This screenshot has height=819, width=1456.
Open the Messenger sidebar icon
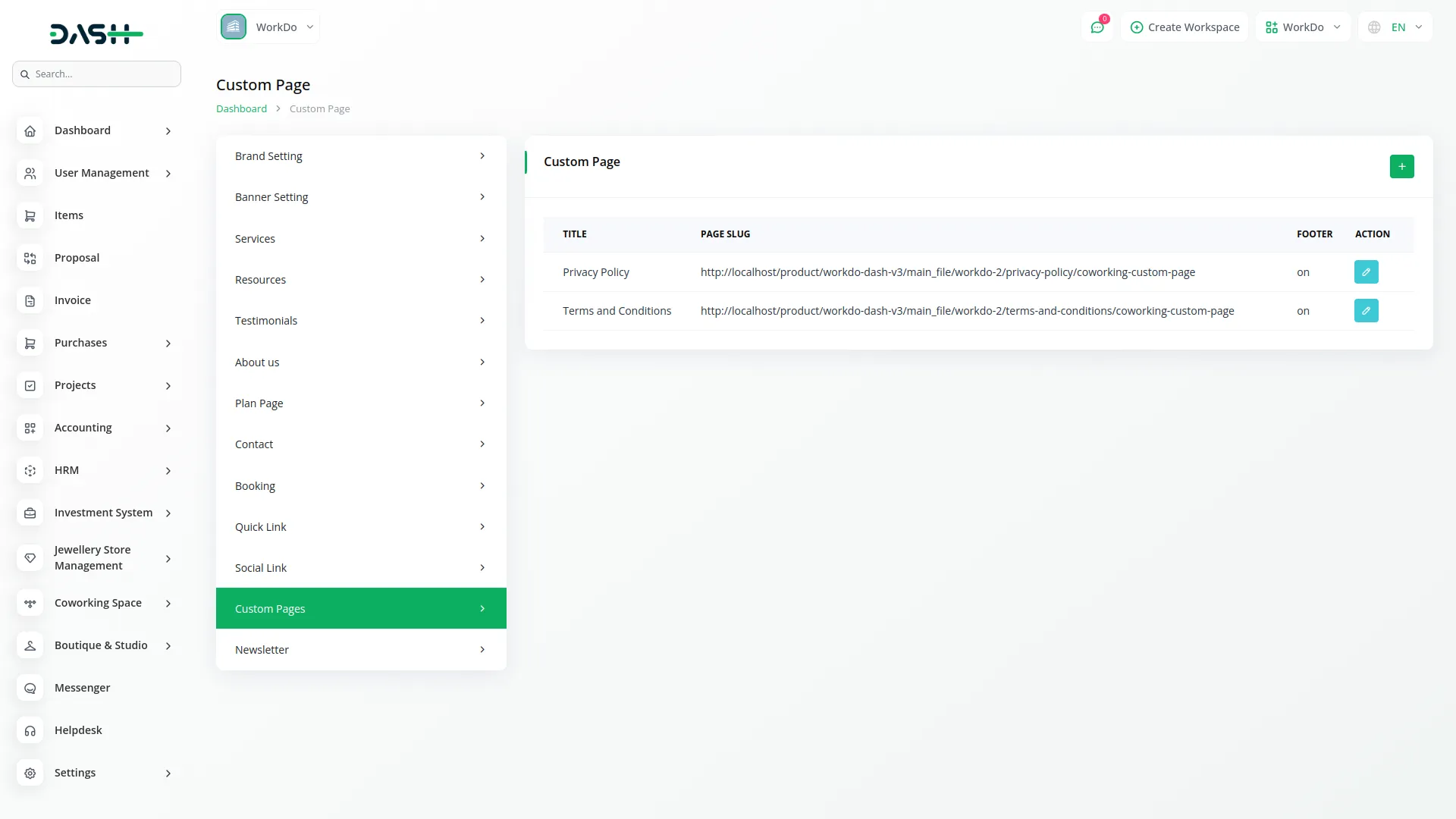pos(30,688)
